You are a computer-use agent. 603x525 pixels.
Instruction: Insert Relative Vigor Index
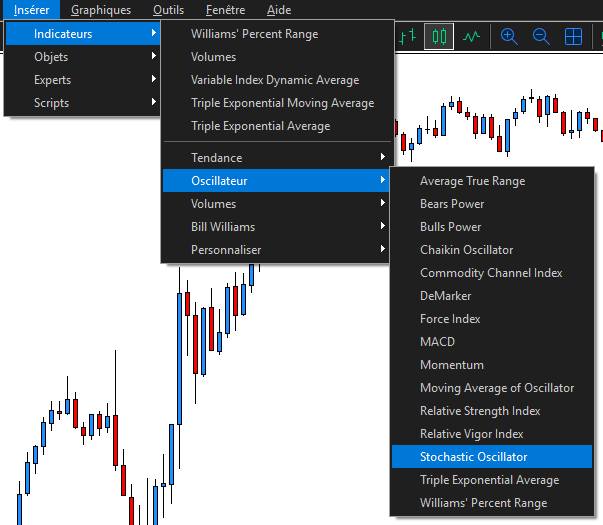[x=492, y=434]
